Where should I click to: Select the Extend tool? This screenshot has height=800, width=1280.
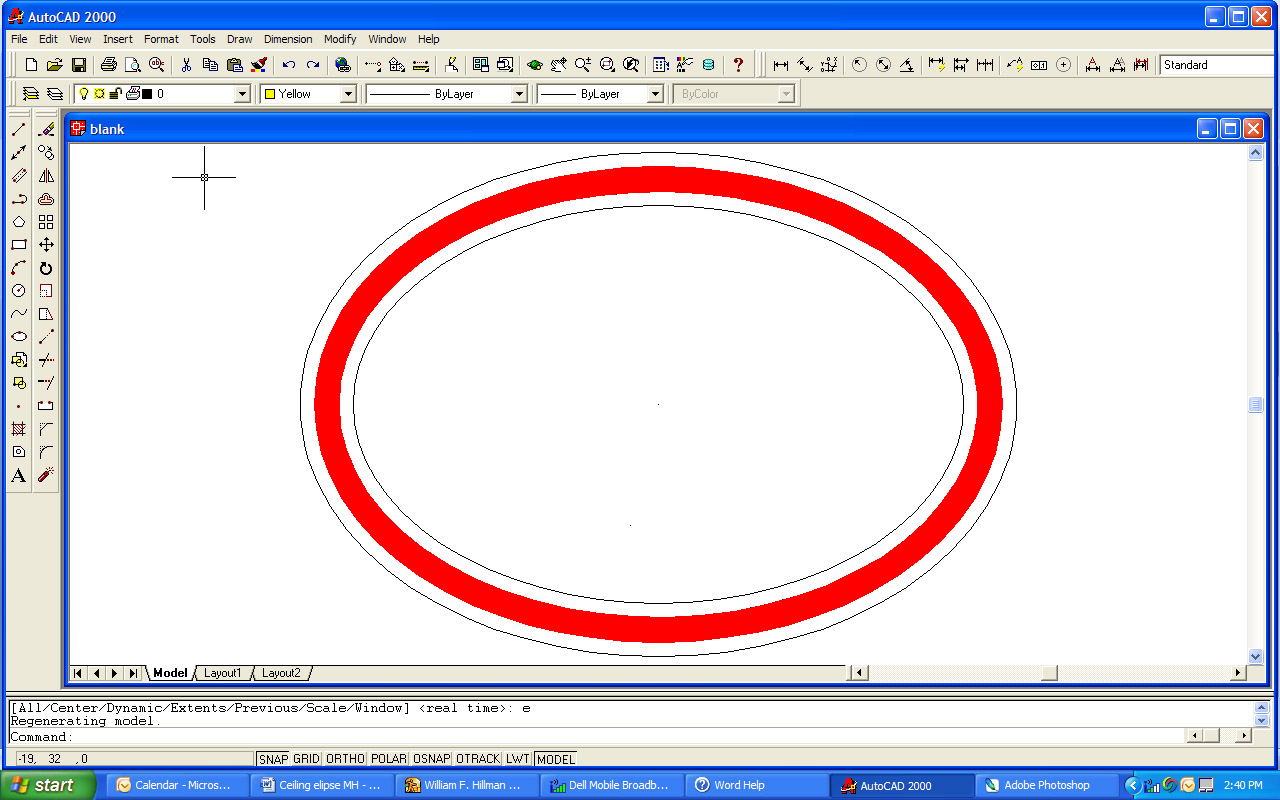click(x=46, y=383)
